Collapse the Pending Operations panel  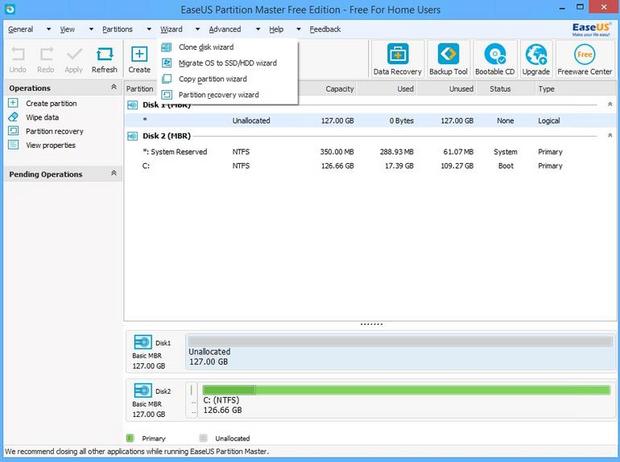pos(114,174)
